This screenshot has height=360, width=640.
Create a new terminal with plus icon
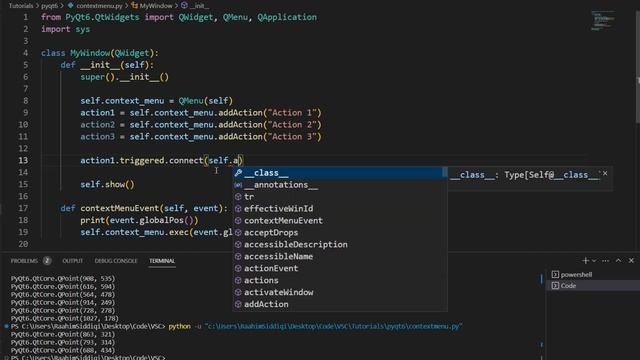point(585,260)
